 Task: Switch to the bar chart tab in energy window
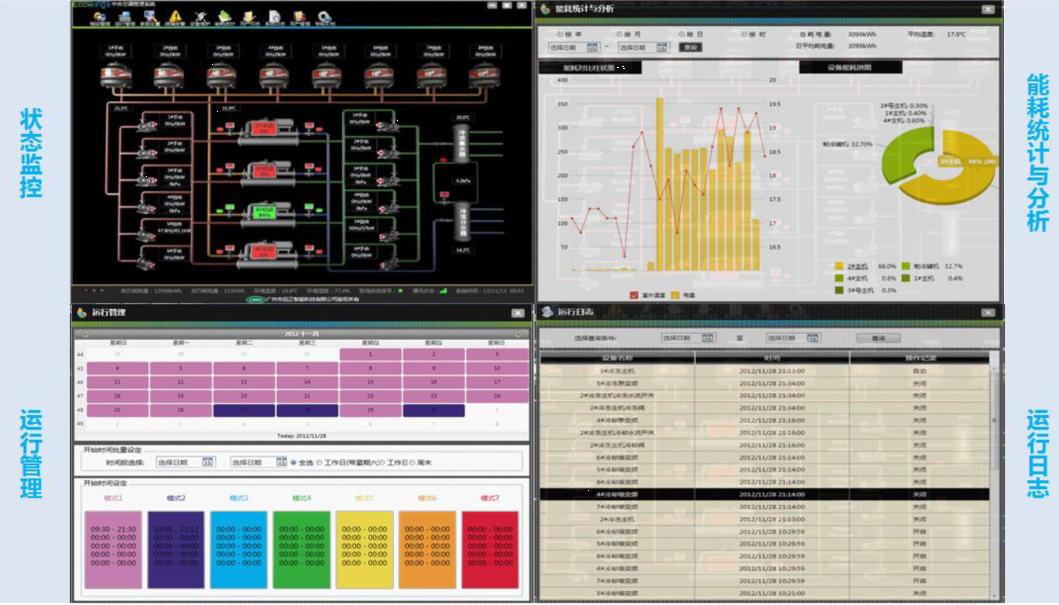(590, 68)
